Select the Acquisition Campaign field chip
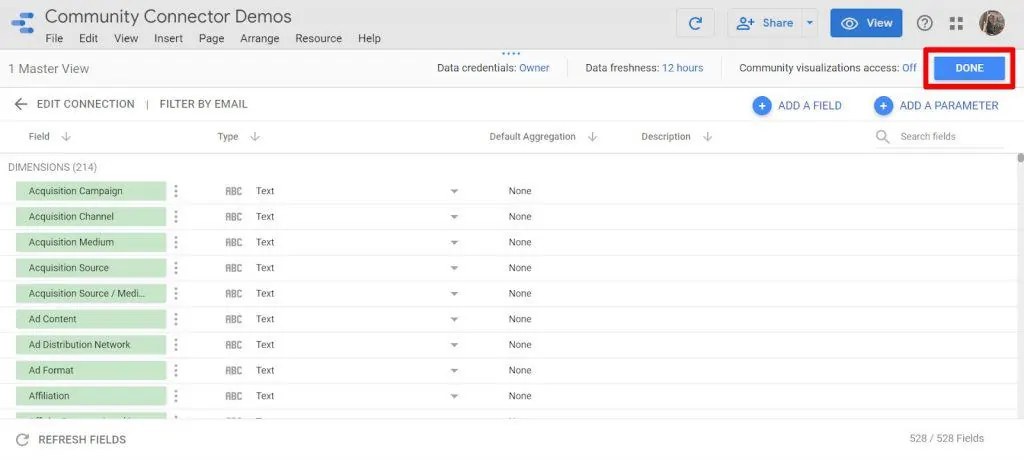The height and width of the screenshot is (459, 1024). [x=91, y=191]
